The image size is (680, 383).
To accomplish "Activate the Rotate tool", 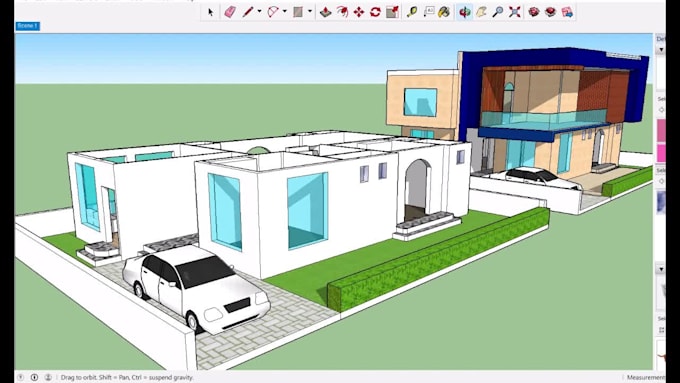I will point(375,12).
